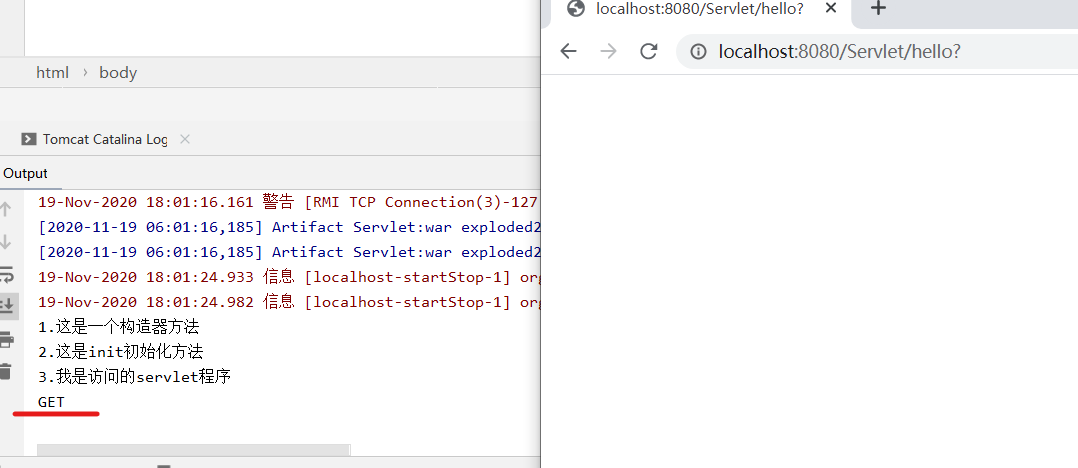Click the 18:01:16.161 警告 log line
This screenshot has width=1078, height=468.
289,202
